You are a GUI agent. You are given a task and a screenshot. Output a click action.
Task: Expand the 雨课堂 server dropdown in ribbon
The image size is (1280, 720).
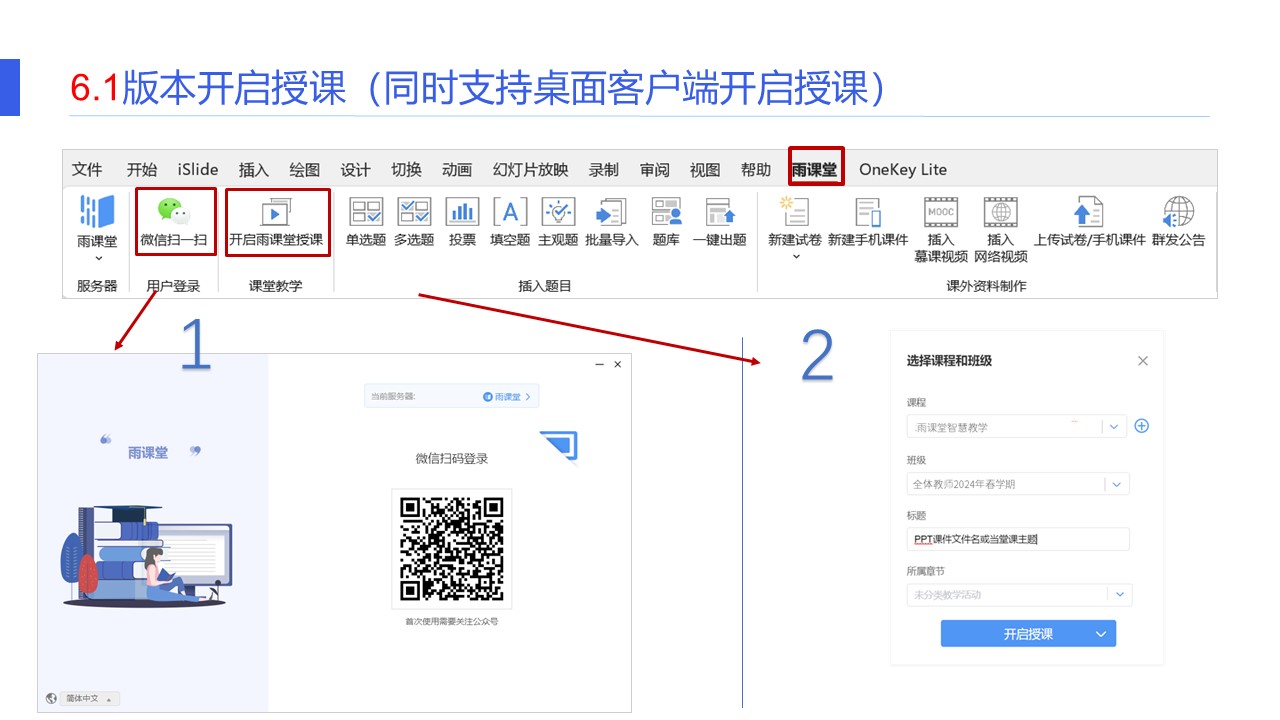(x=97, y=258)
